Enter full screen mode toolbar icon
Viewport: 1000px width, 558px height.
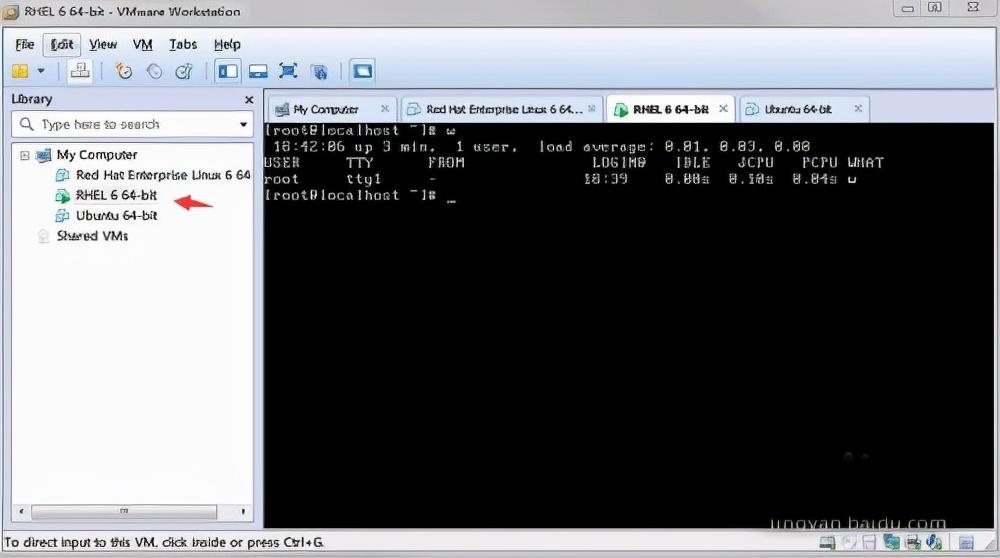click(x=288, y=71)
